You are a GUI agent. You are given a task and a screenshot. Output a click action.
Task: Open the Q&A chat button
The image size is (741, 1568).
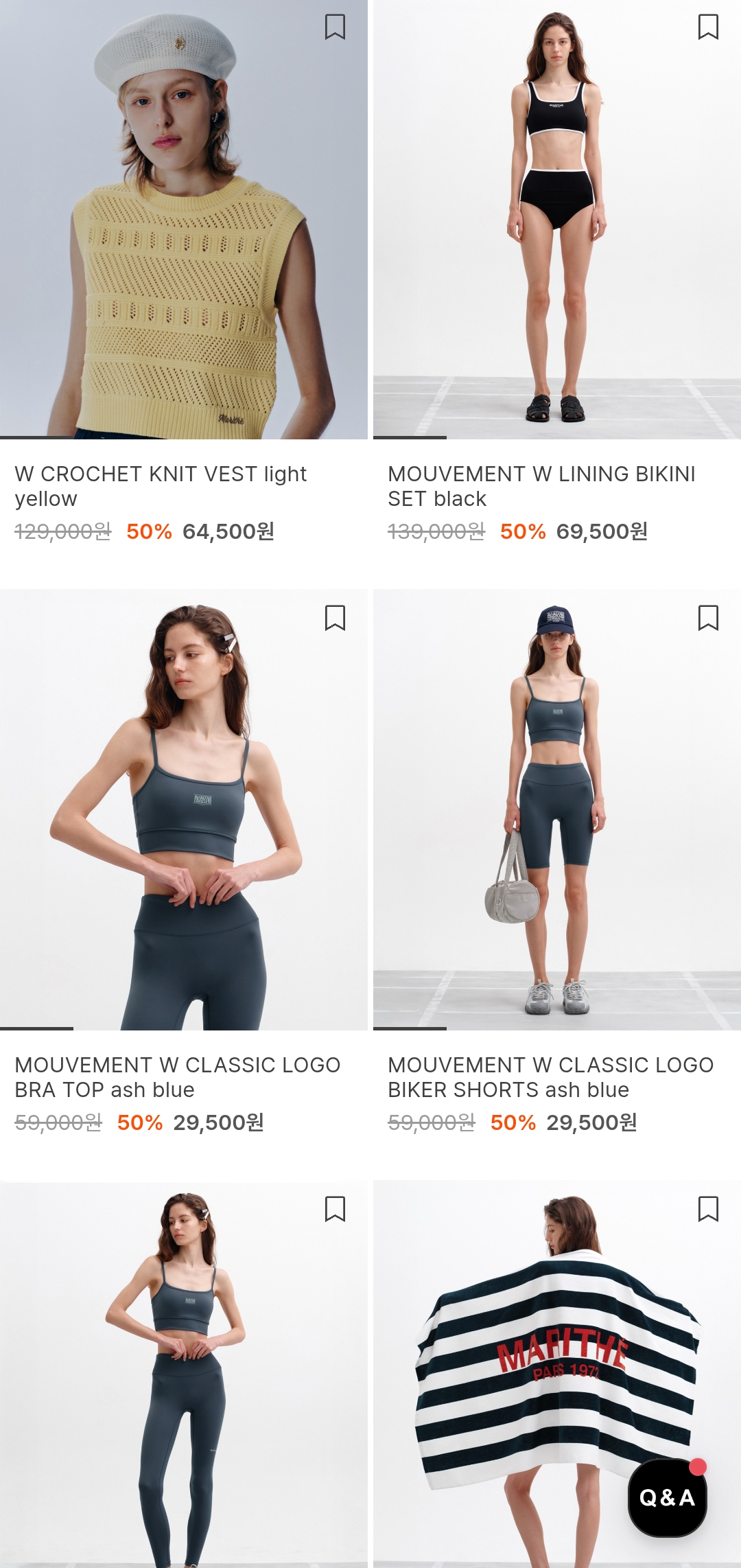[667, 1497]
